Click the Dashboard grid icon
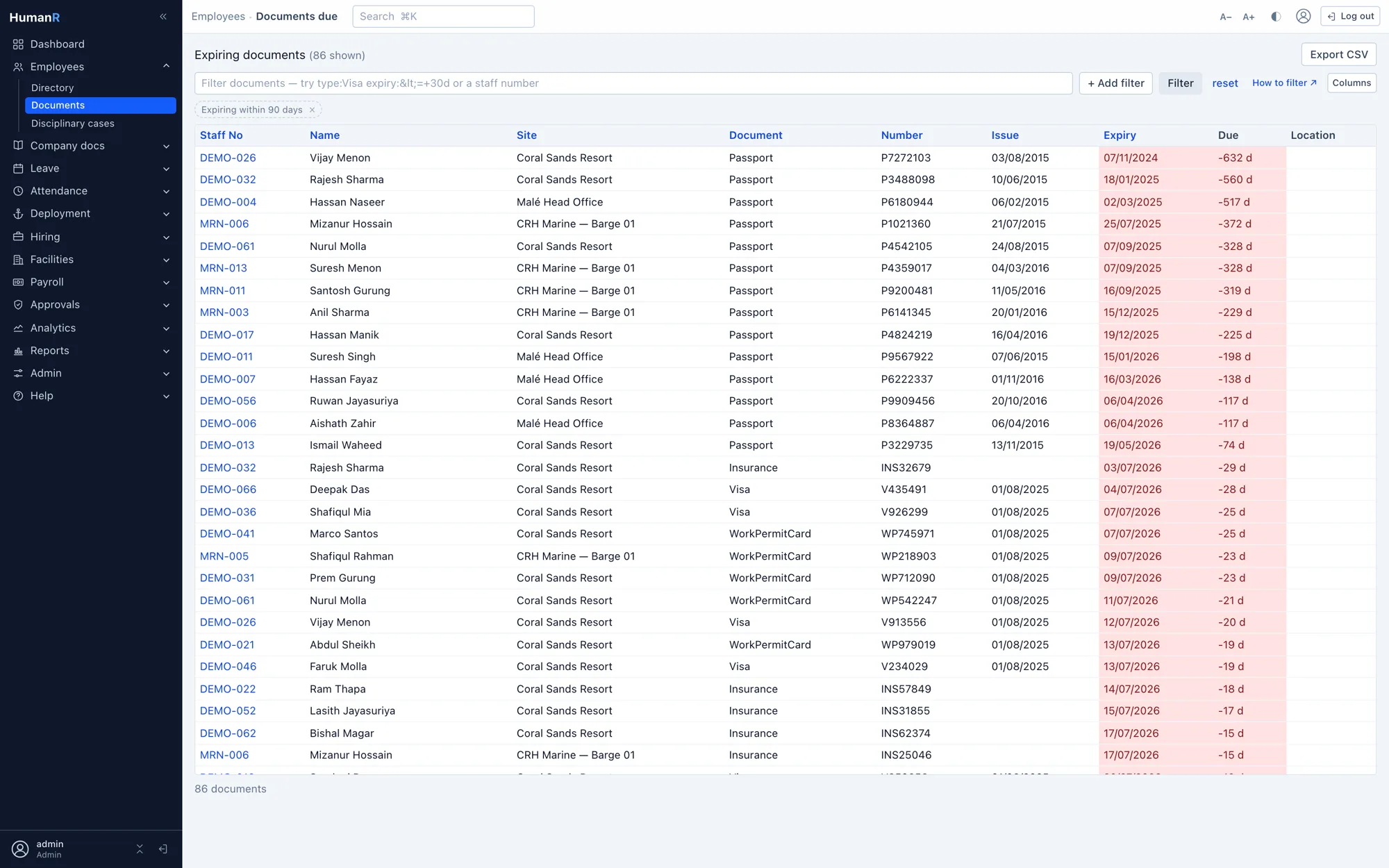Screen dimensions: 1389x868 point(18,44)
